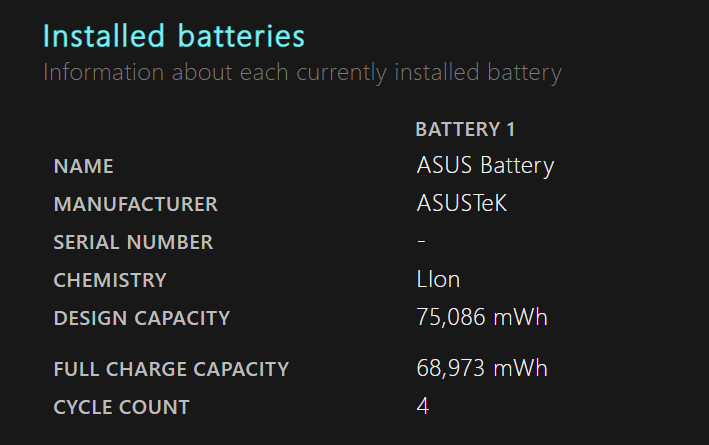Viewport: 709px width, 445px height.
Task: Click the FULL CHARGE CAPACITY label
Action: tap(171, 369)
